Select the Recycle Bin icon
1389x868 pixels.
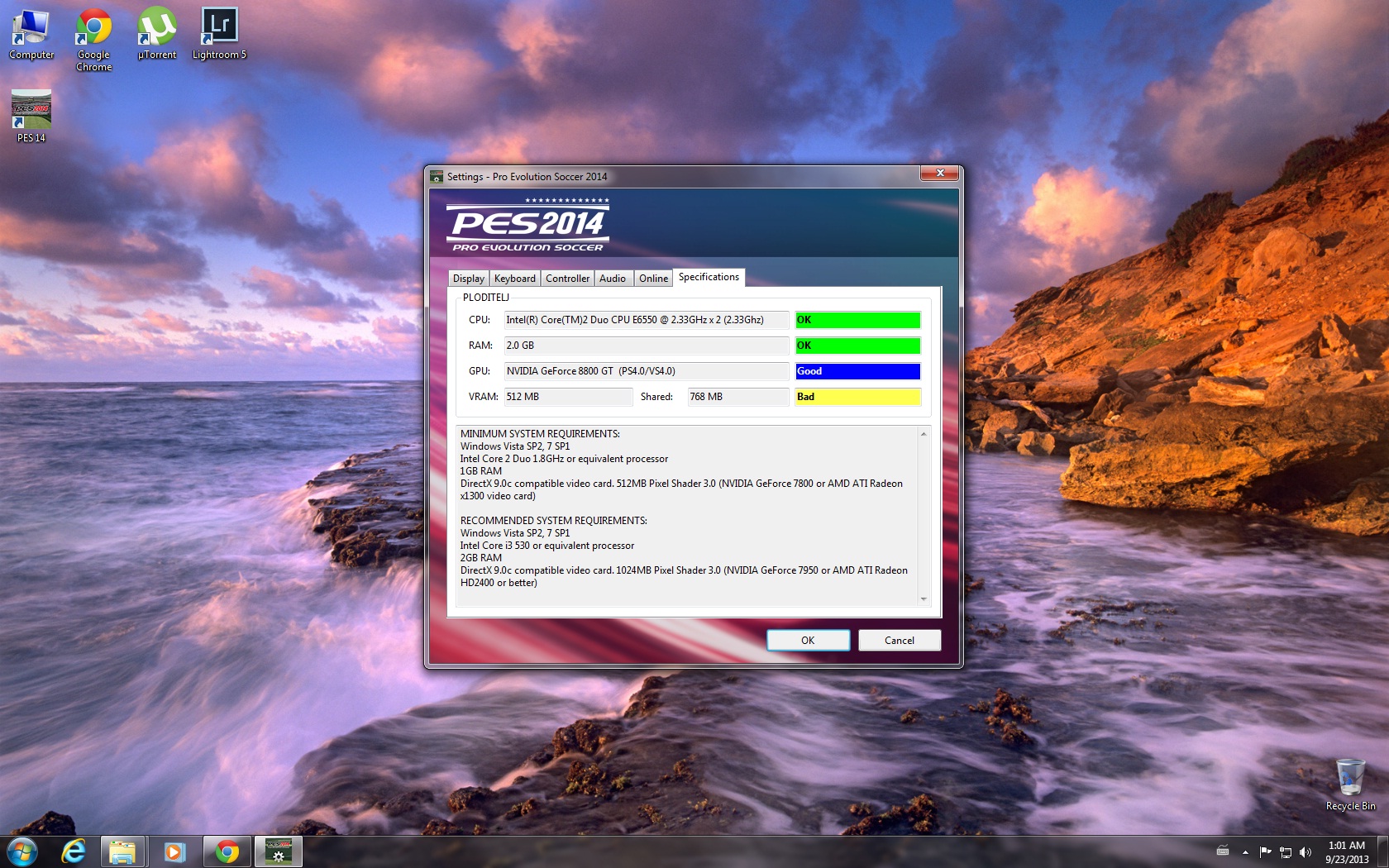[1350, 785]
